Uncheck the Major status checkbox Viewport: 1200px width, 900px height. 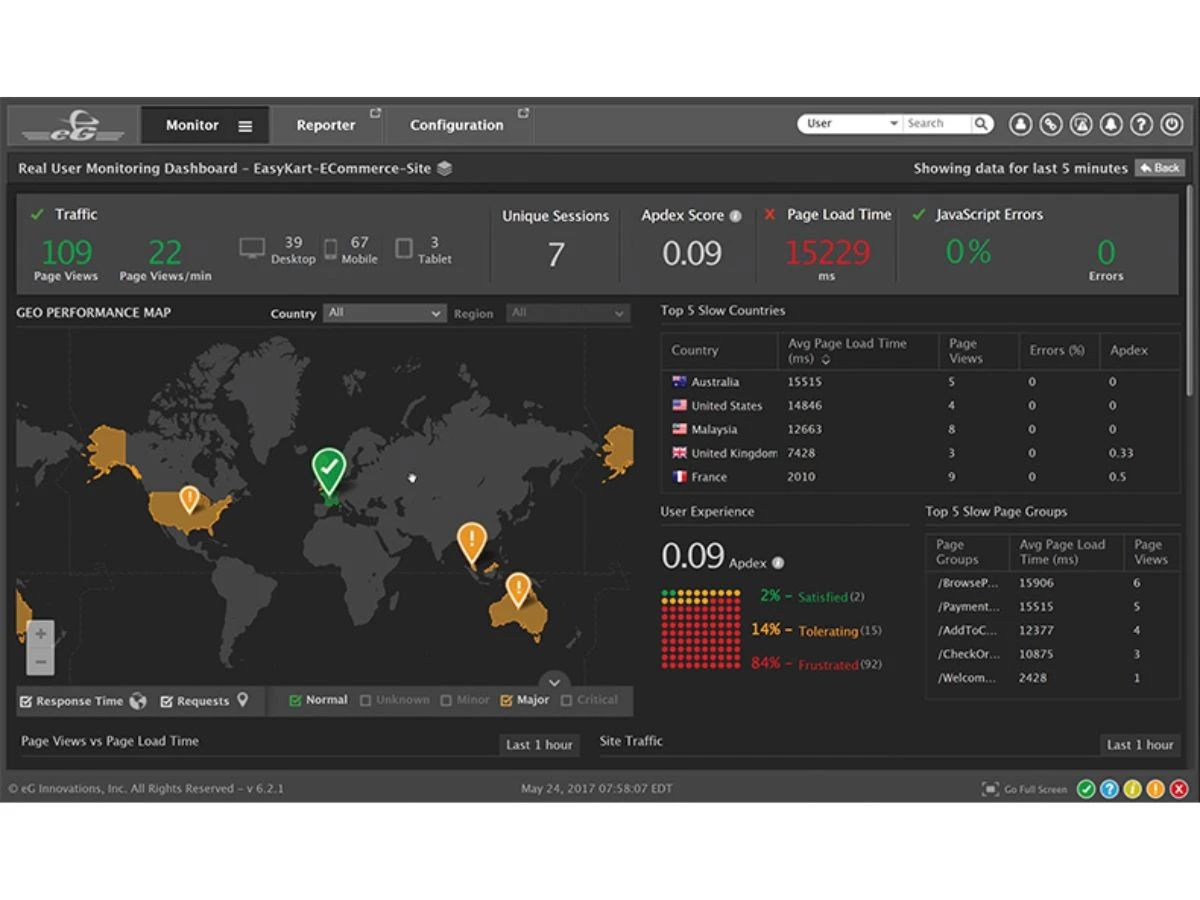[x=506, y=701]
